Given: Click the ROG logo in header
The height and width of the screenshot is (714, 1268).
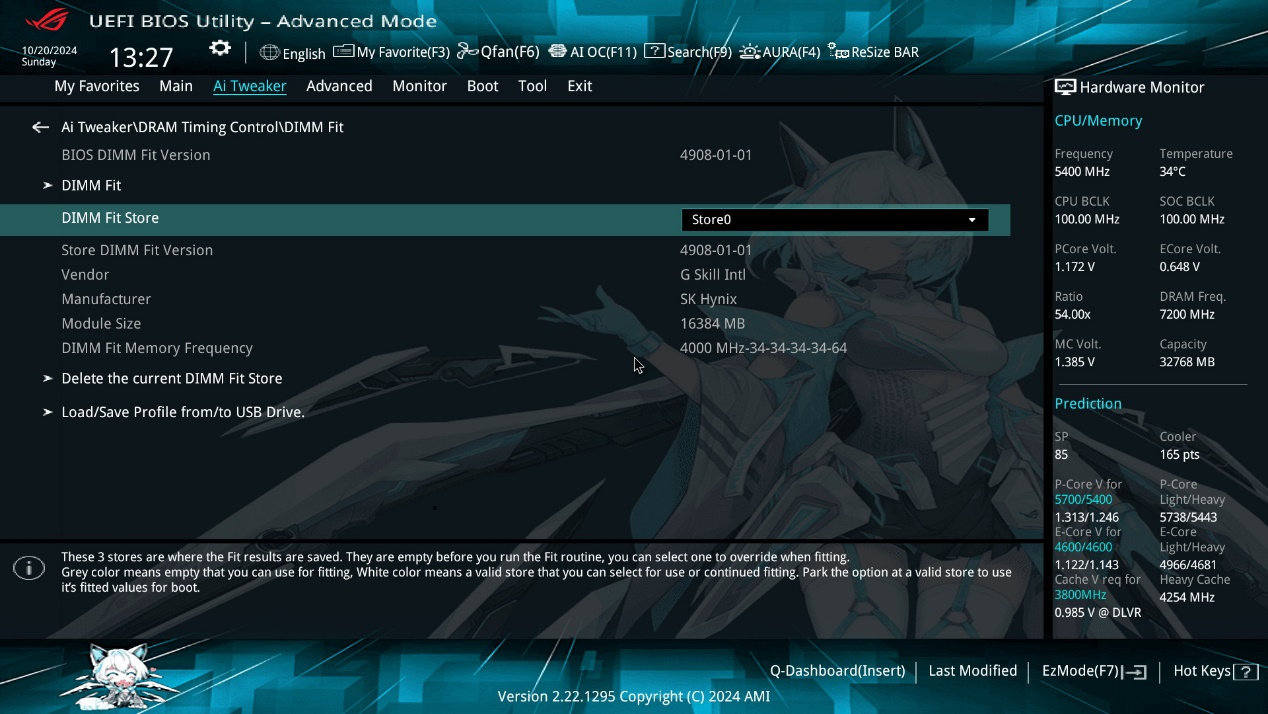Looking at the screenshot, I should 46,19.
